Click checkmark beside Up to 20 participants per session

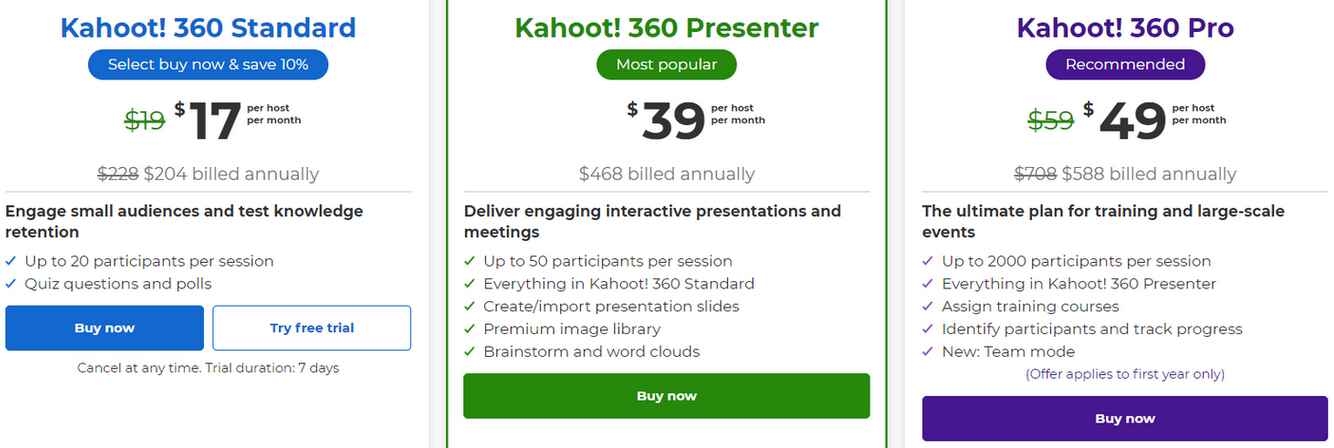tap(11, 261)
